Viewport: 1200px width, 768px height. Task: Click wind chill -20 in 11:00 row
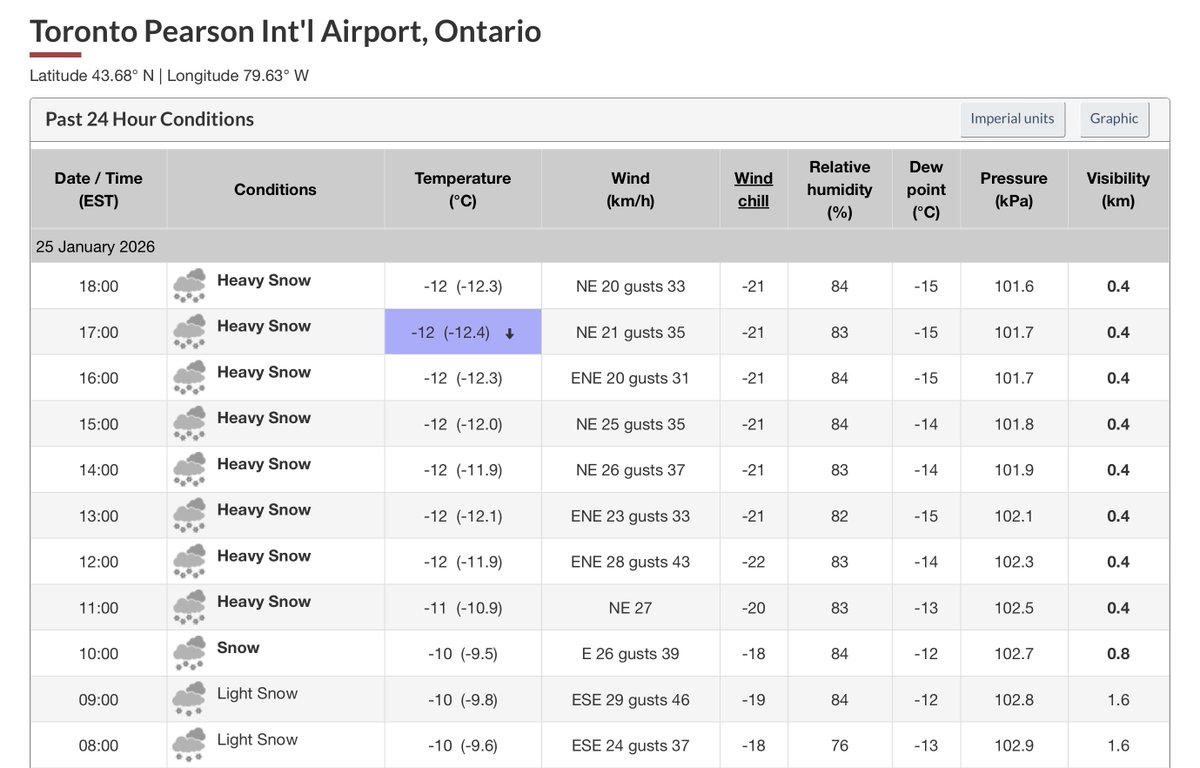point(753,608)
